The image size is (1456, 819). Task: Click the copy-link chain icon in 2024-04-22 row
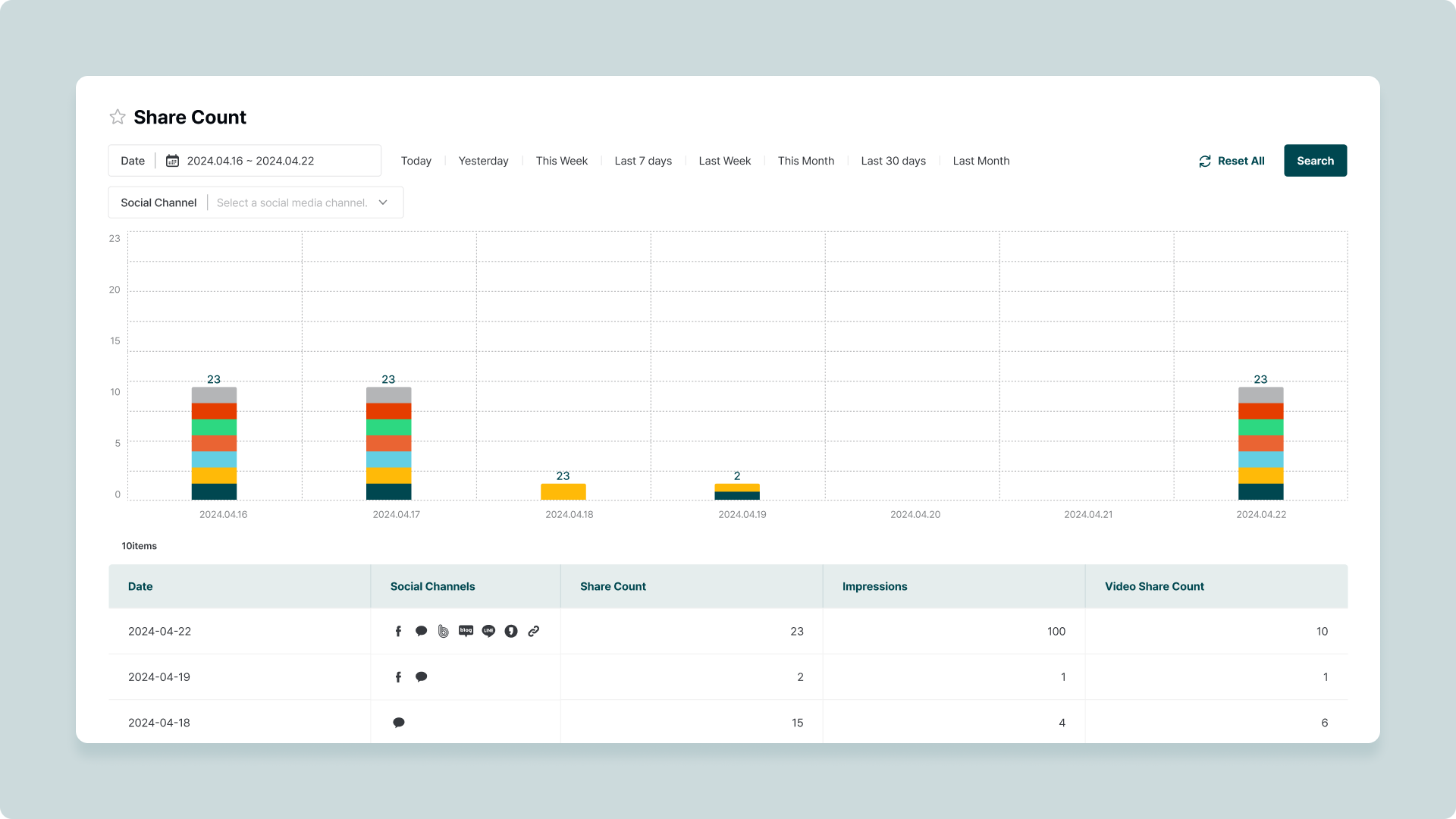(x=534, y=631)
